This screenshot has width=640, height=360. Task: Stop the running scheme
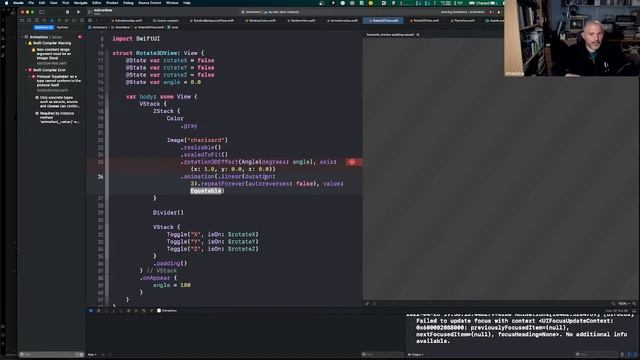(67, 12)
